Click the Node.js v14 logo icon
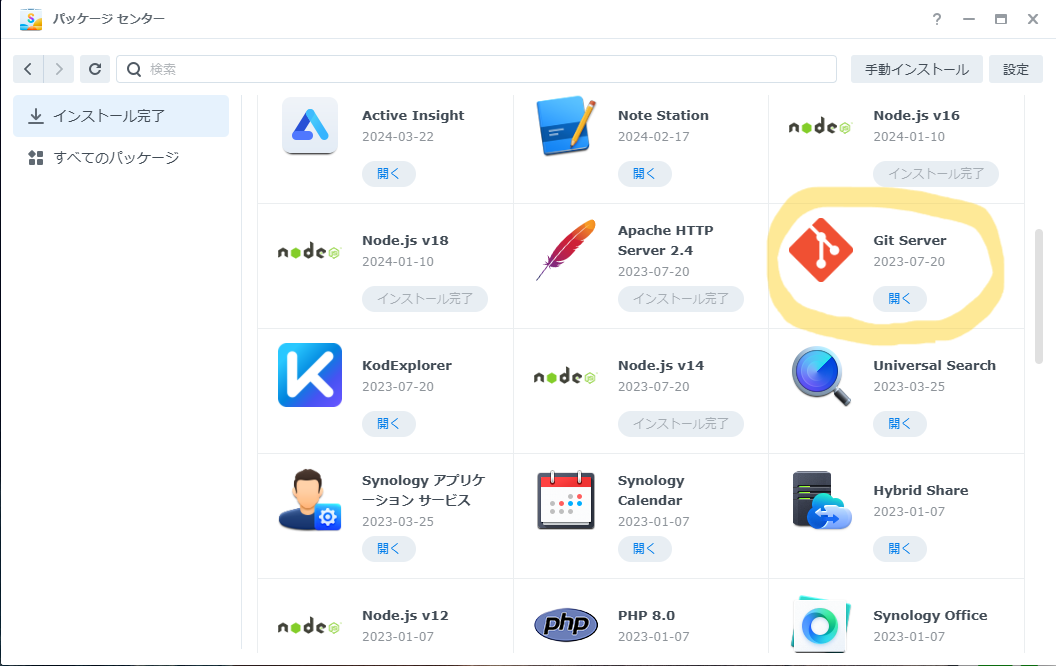 click(x=565, y=376)
